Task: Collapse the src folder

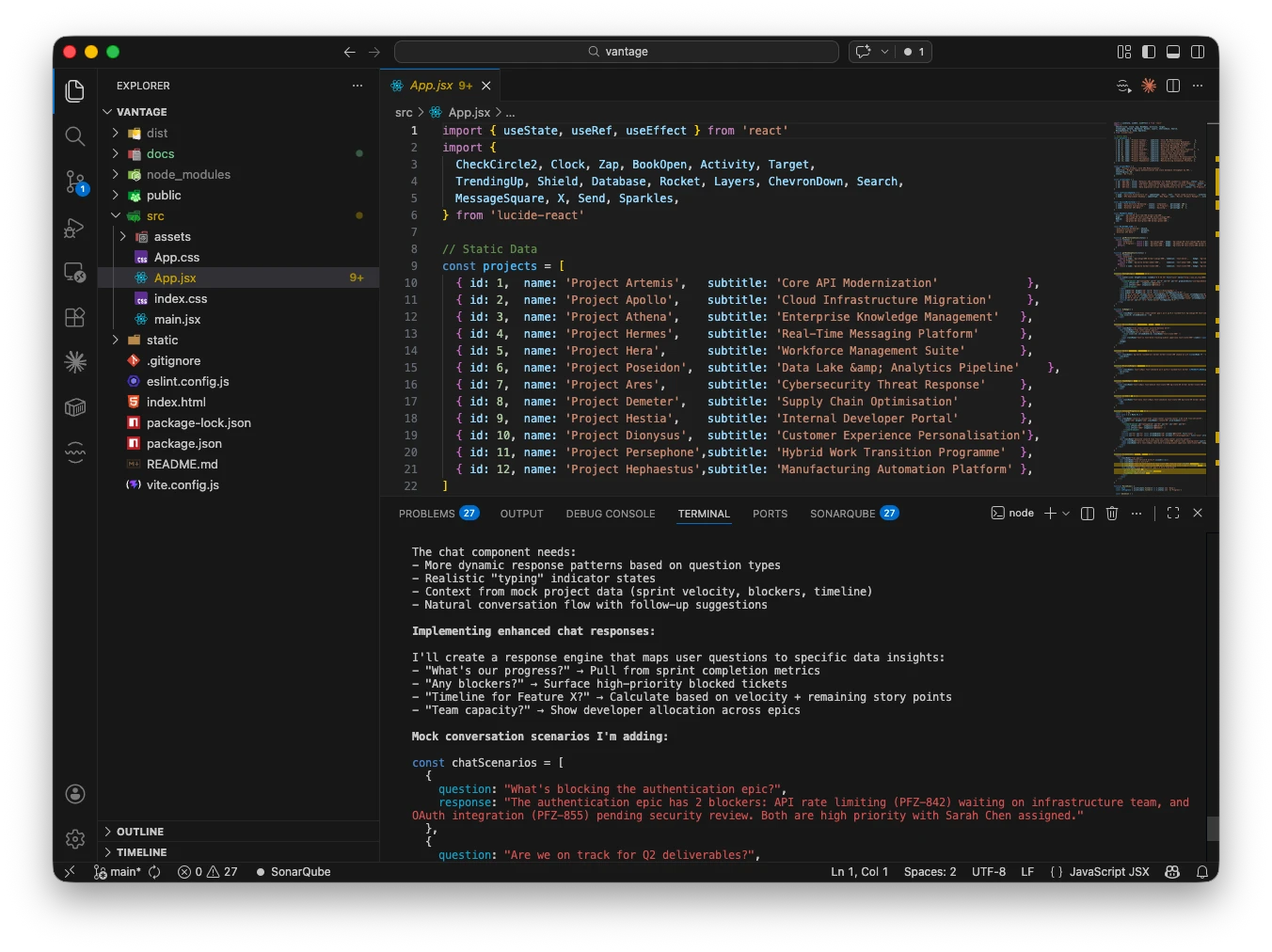Action: pyautogui.click(x=117, y=215)
